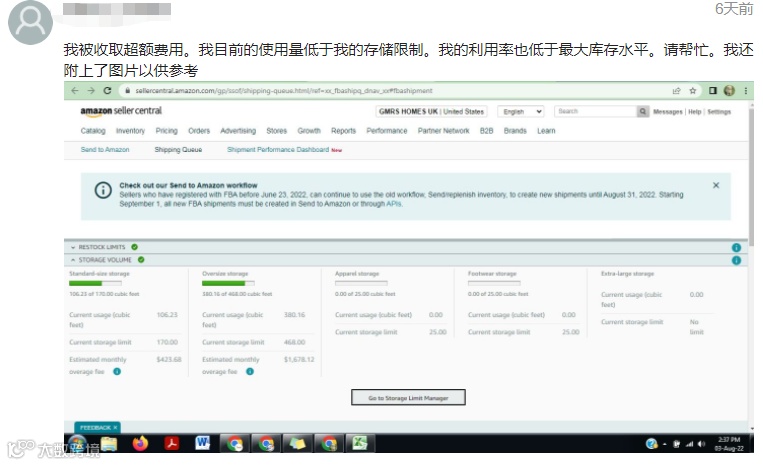Screen dimensions: 763x465
Task: Open the Inventory menu
Action: point(130,131)
